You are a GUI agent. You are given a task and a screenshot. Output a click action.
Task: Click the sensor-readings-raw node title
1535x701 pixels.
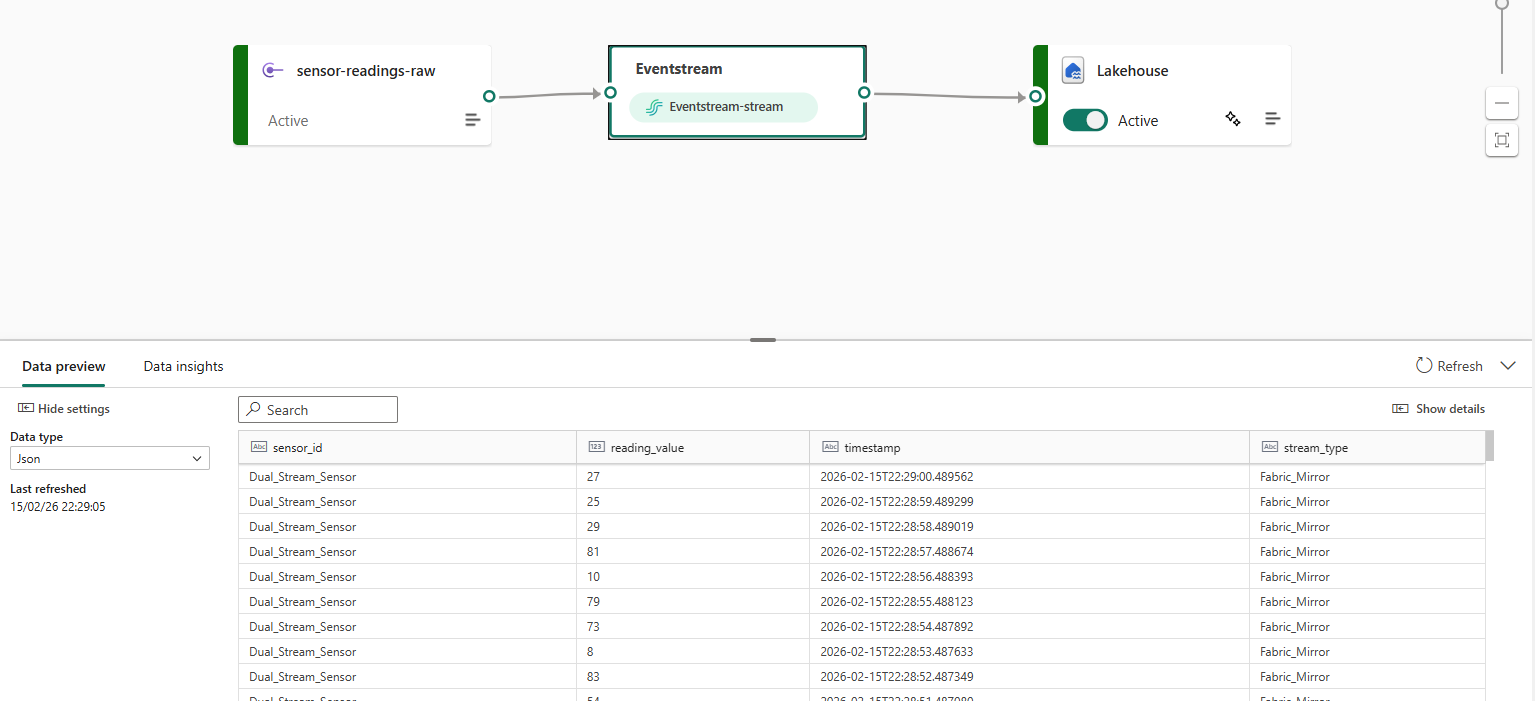366,71
